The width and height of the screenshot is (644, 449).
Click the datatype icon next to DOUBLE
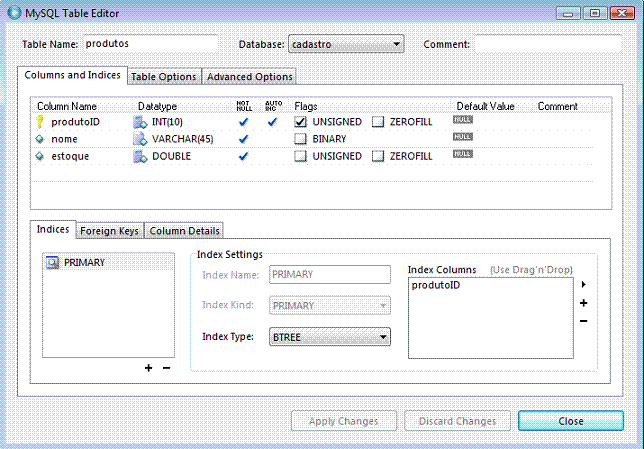click(140, 157)
